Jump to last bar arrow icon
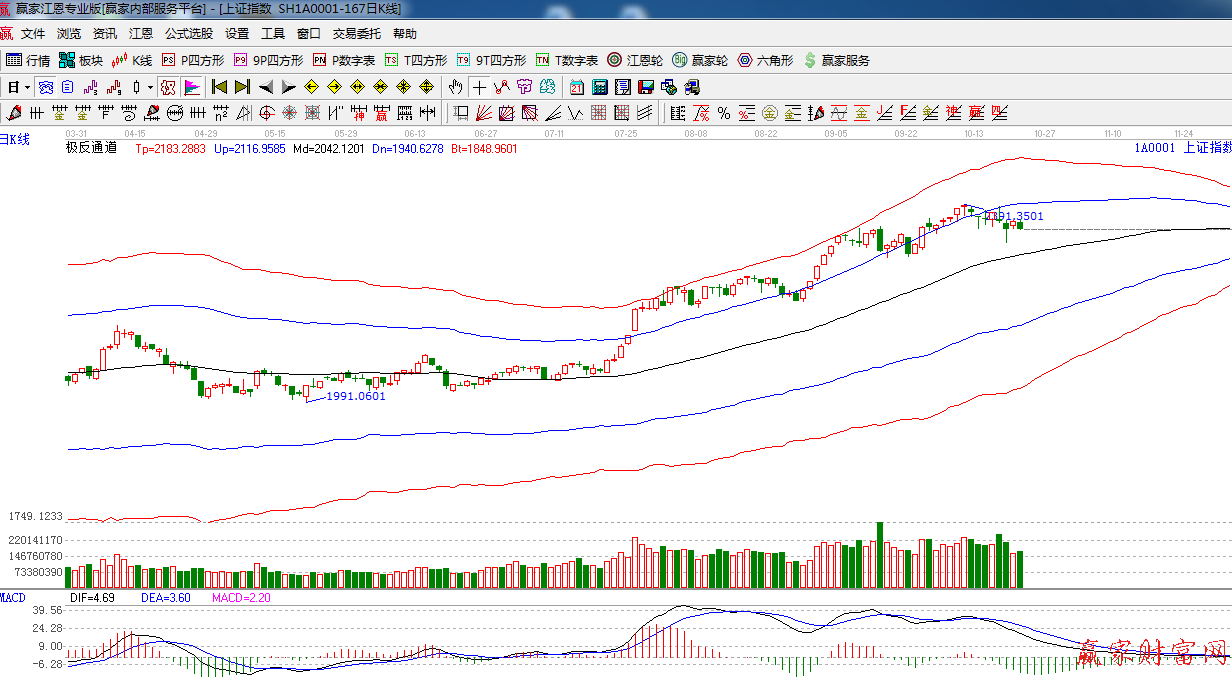 click(242, 87)
